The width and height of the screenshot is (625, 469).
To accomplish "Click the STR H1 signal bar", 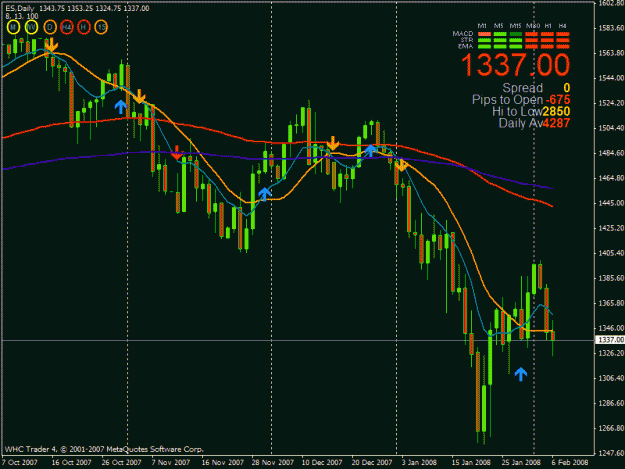I will click(547, 40).
